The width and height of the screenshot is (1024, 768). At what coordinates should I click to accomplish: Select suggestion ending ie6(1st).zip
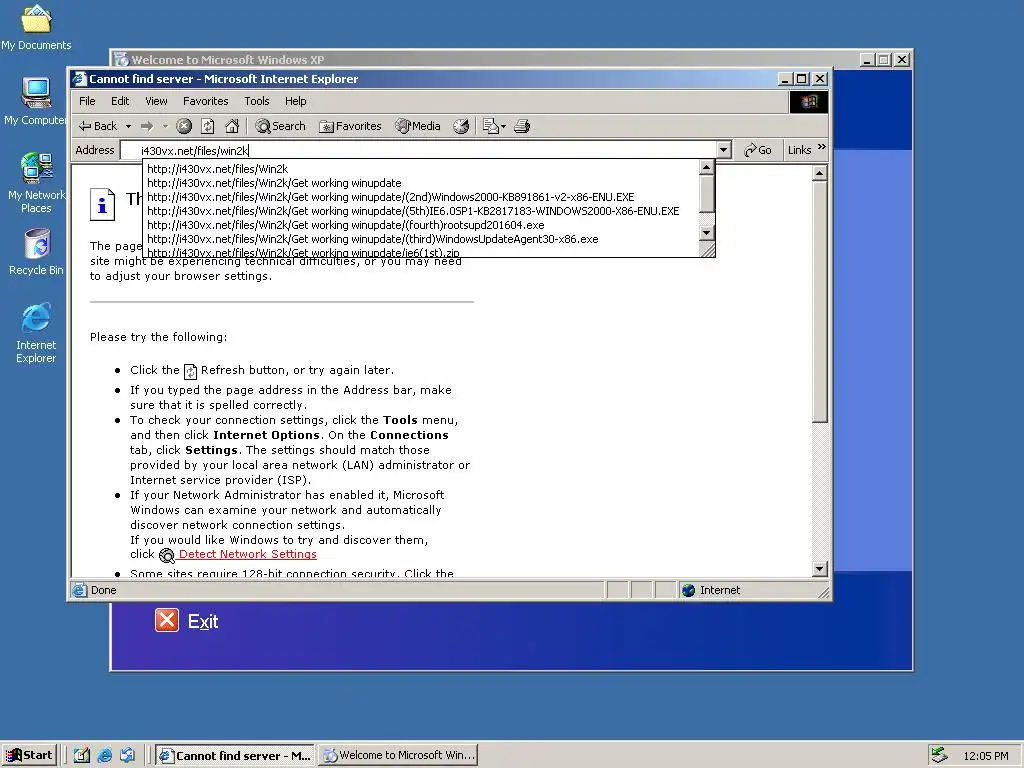(x=421, y=252)
